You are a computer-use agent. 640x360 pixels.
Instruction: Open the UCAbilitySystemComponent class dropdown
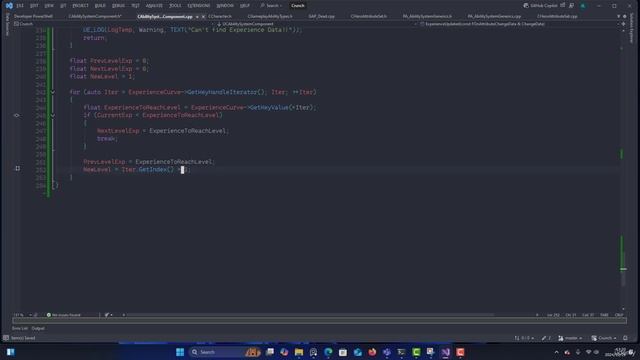coord(316,24)
